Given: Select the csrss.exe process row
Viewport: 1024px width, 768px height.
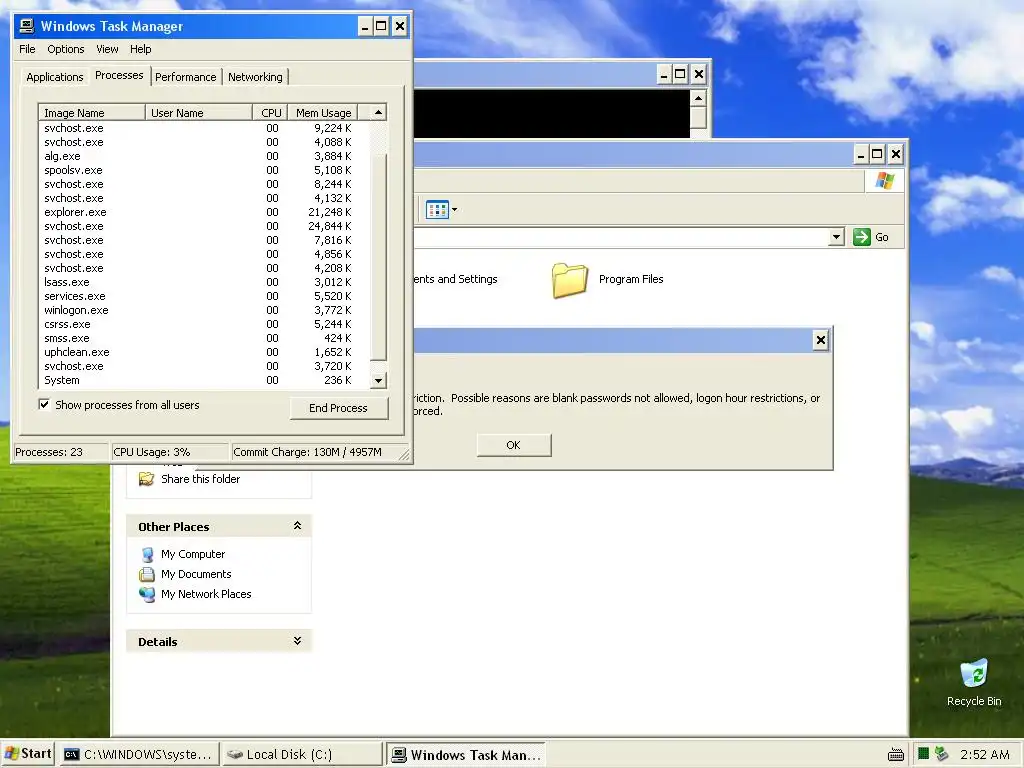Looking at the screenshot, I should [204, 325].
